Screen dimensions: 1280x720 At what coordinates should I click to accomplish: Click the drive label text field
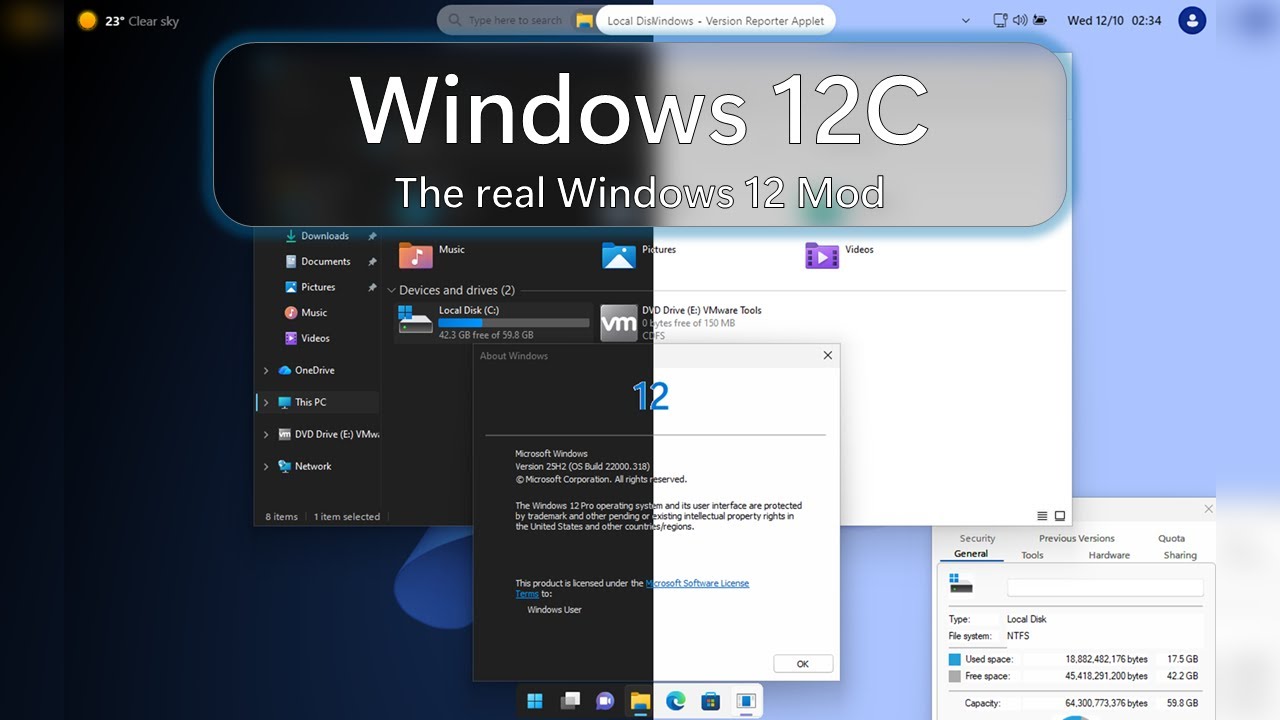(1105, 588)
